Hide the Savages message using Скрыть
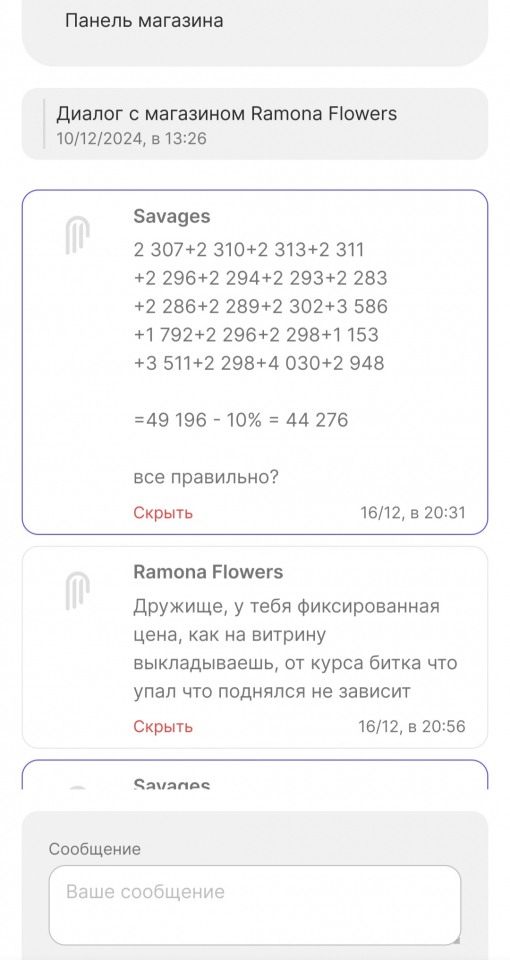Viewport: 510px width, 960px height. click(163, 512)
